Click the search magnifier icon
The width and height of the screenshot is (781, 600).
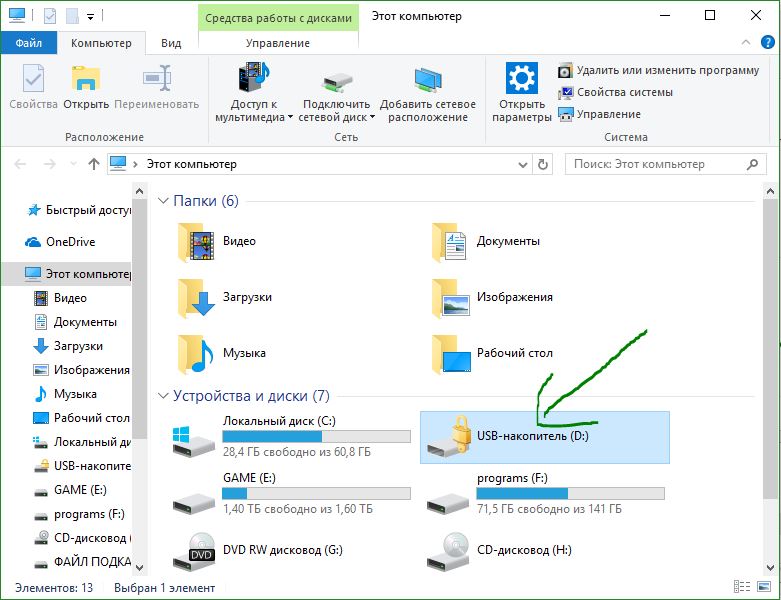pyautogui.click(x=752, y=164)
